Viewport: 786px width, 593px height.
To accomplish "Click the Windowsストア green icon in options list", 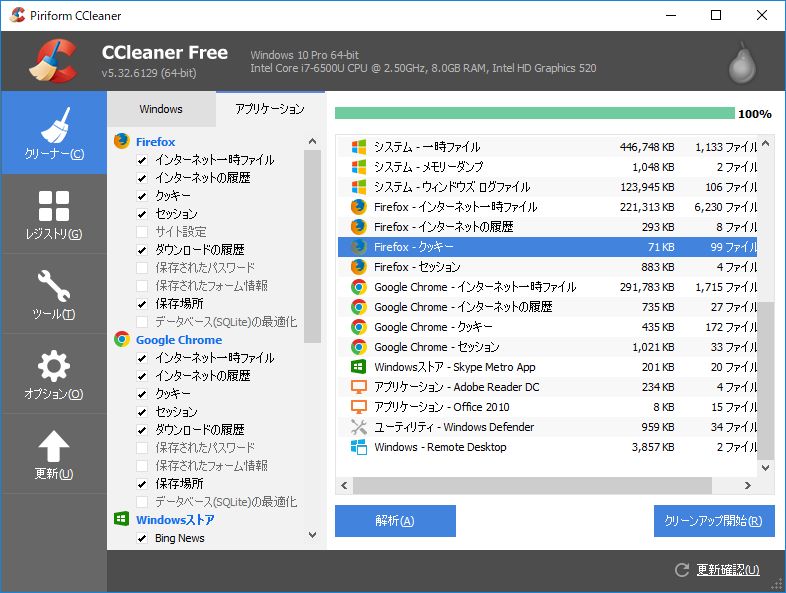I will click(122, 519).
